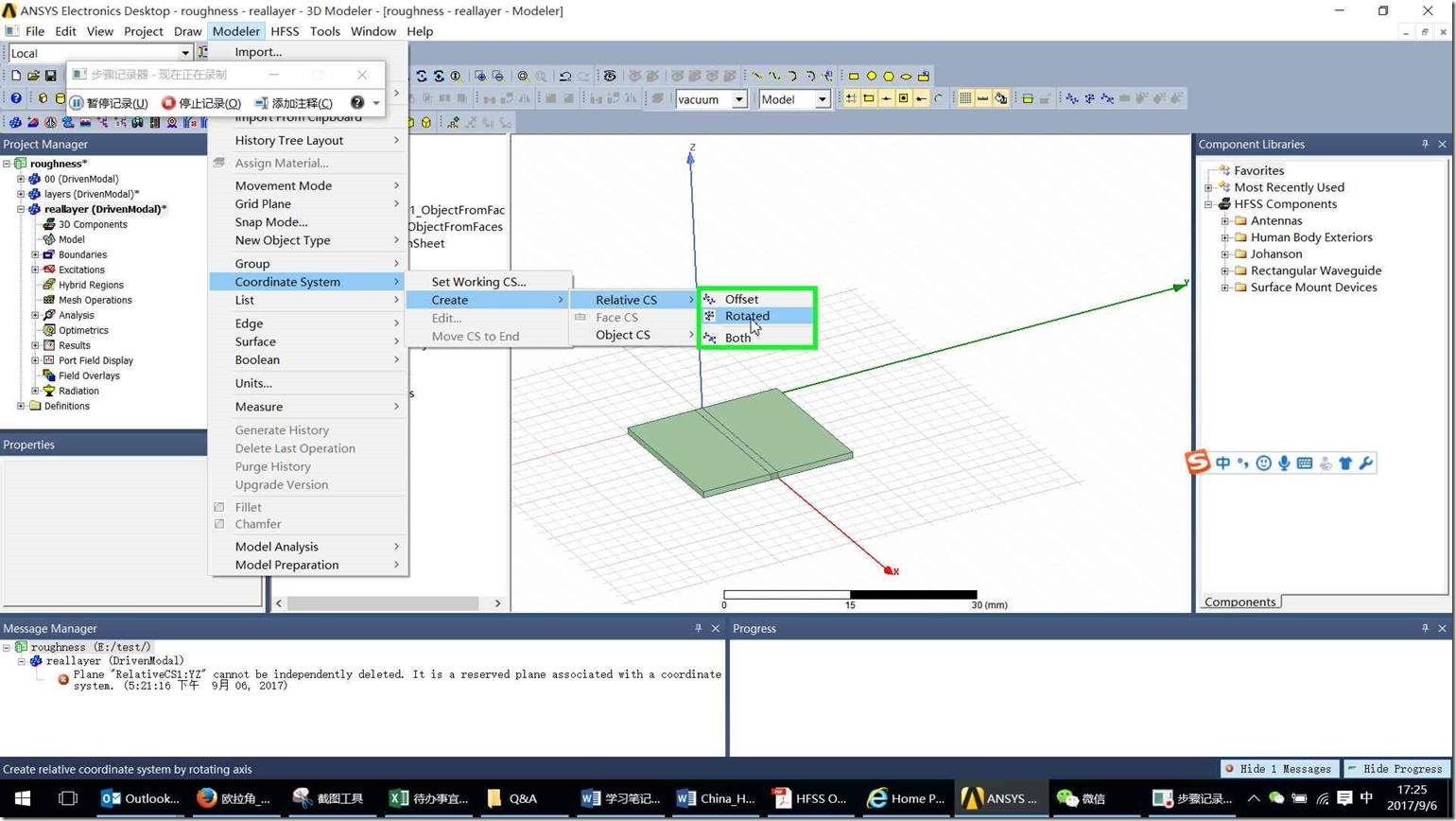
Task: Click the Sogou IME wrench settings icon
Action: point(1365,463)
